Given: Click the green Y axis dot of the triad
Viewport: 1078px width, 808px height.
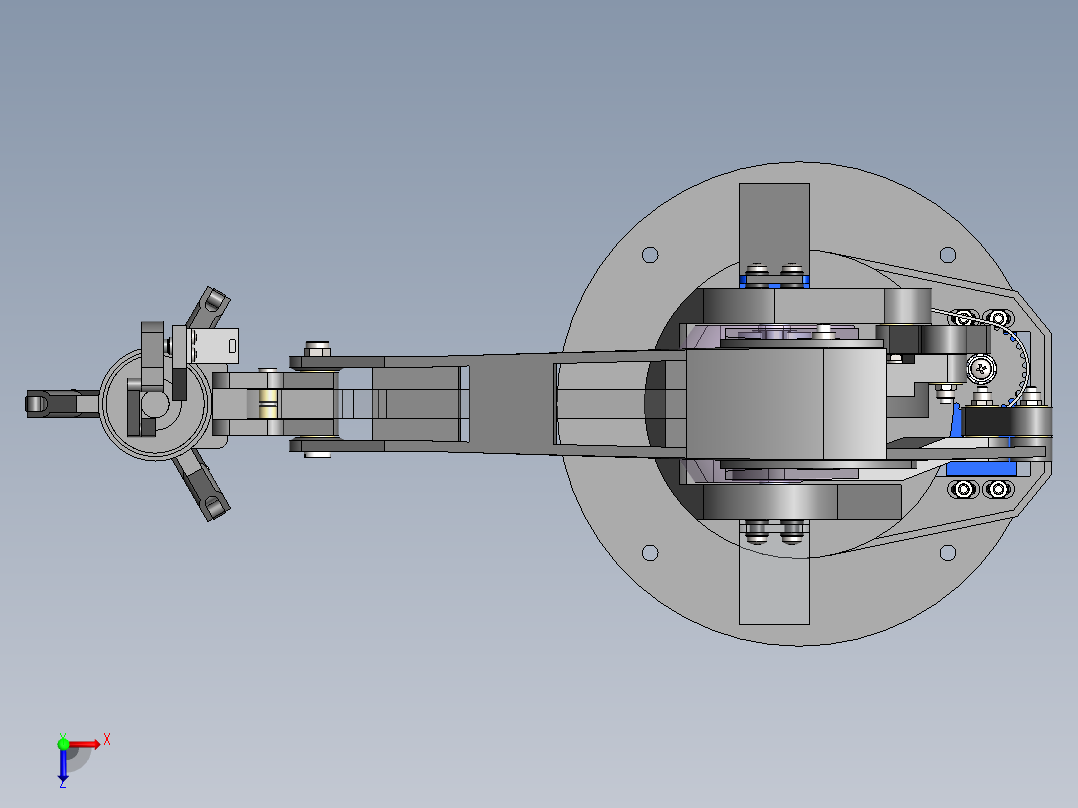Looking at the screenshot, I should 63,744.
